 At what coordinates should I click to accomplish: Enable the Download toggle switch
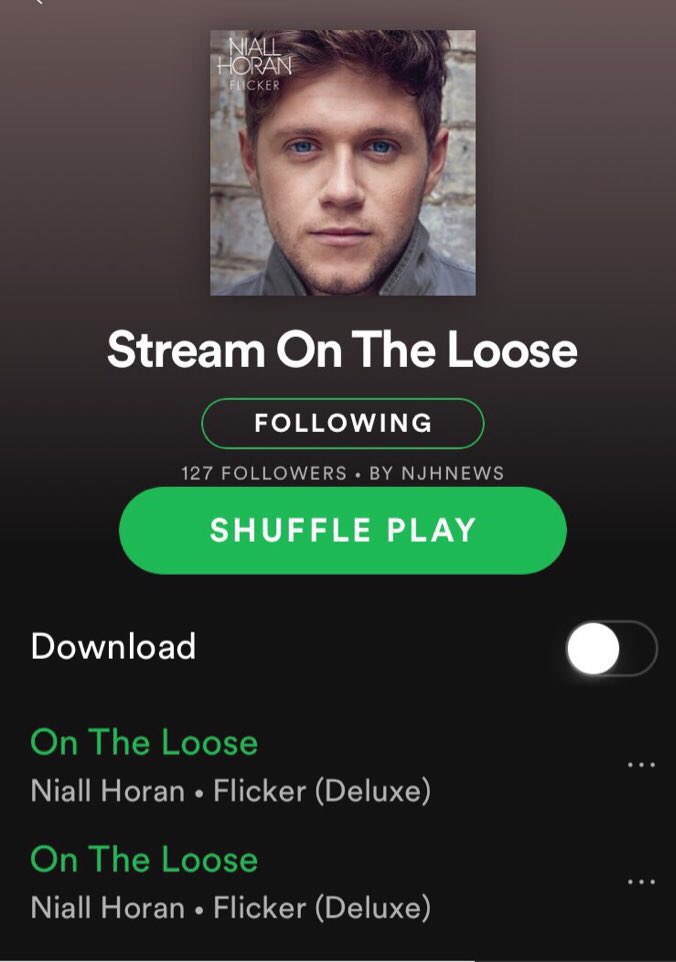pos(612,648)
